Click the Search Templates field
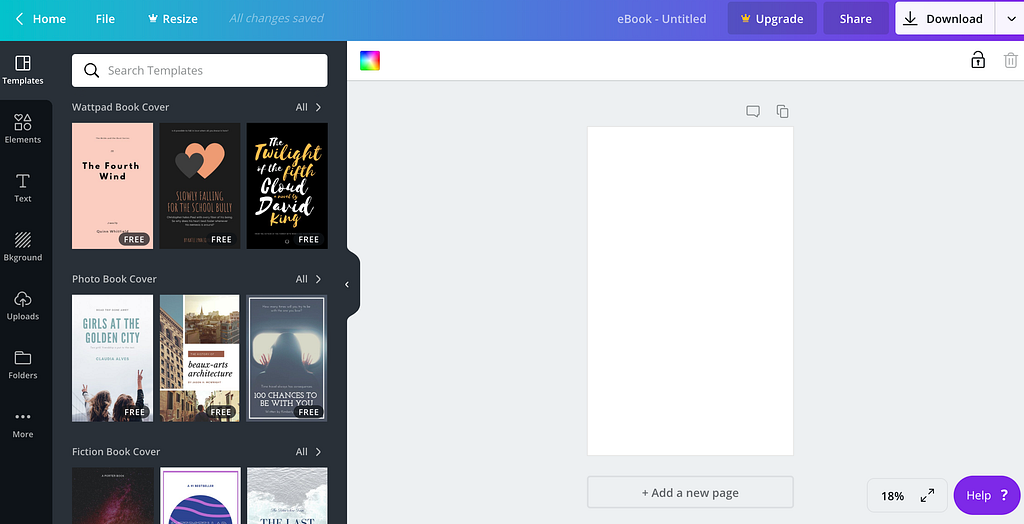Viewport: 1024px width, 524px height. click(200, 71)
